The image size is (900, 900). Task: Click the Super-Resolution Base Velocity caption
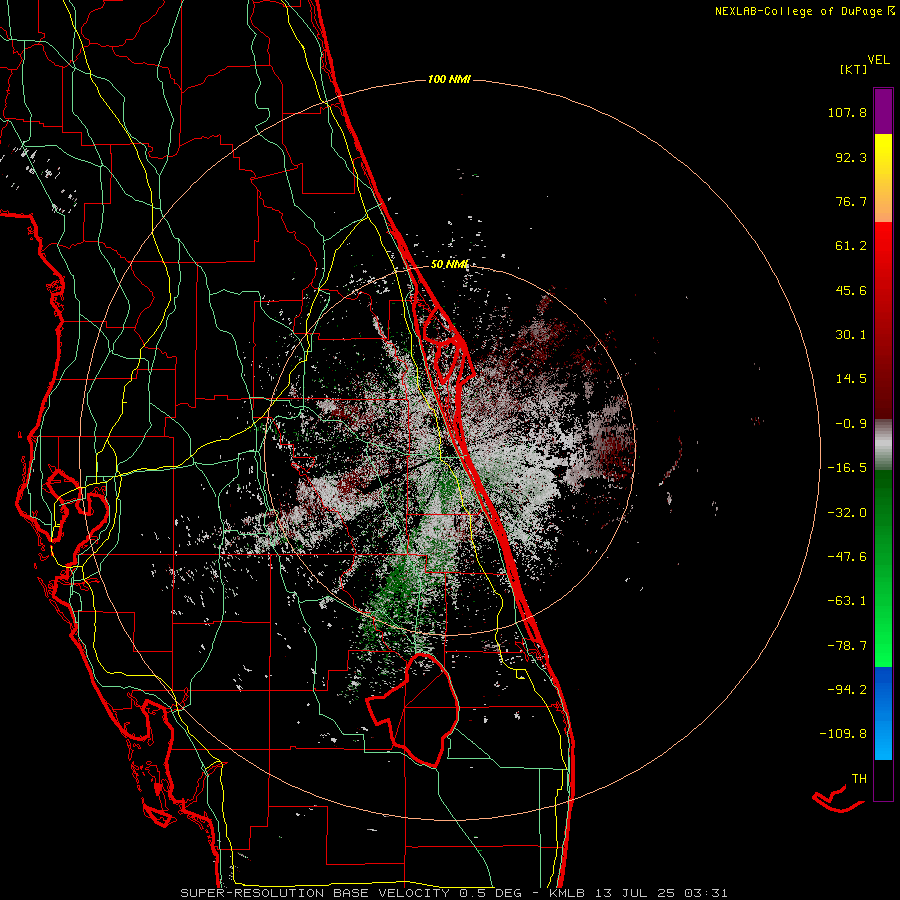click(x=454, y=893)
